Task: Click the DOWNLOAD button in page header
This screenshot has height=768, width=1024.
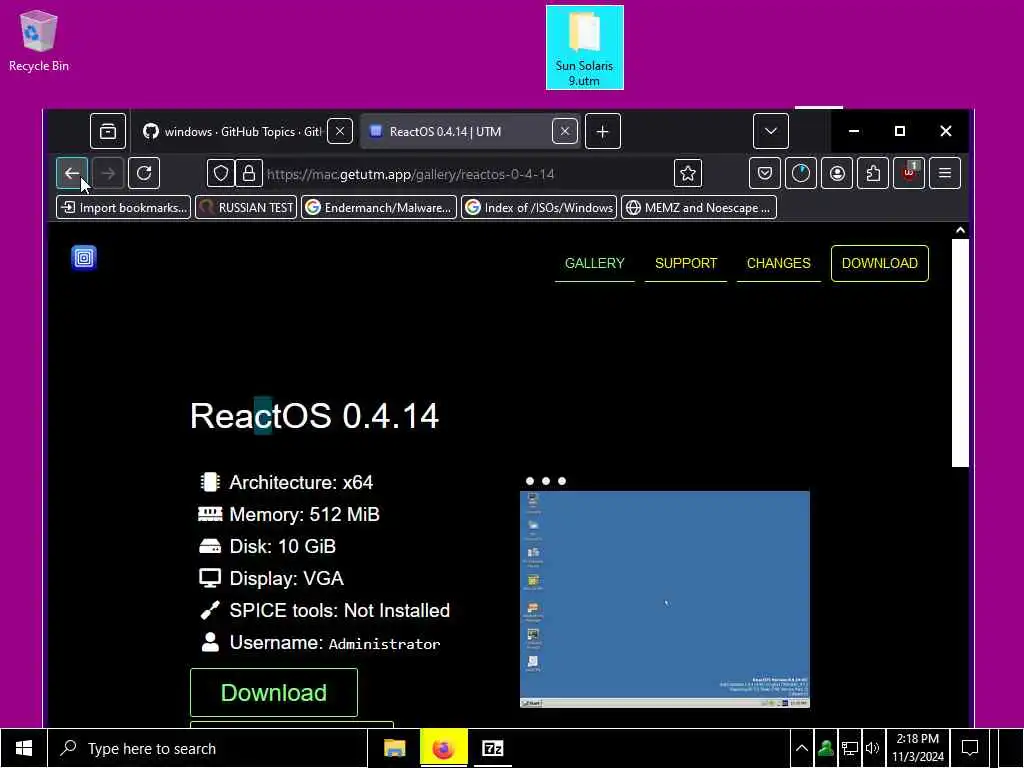Action: (880, 263)
